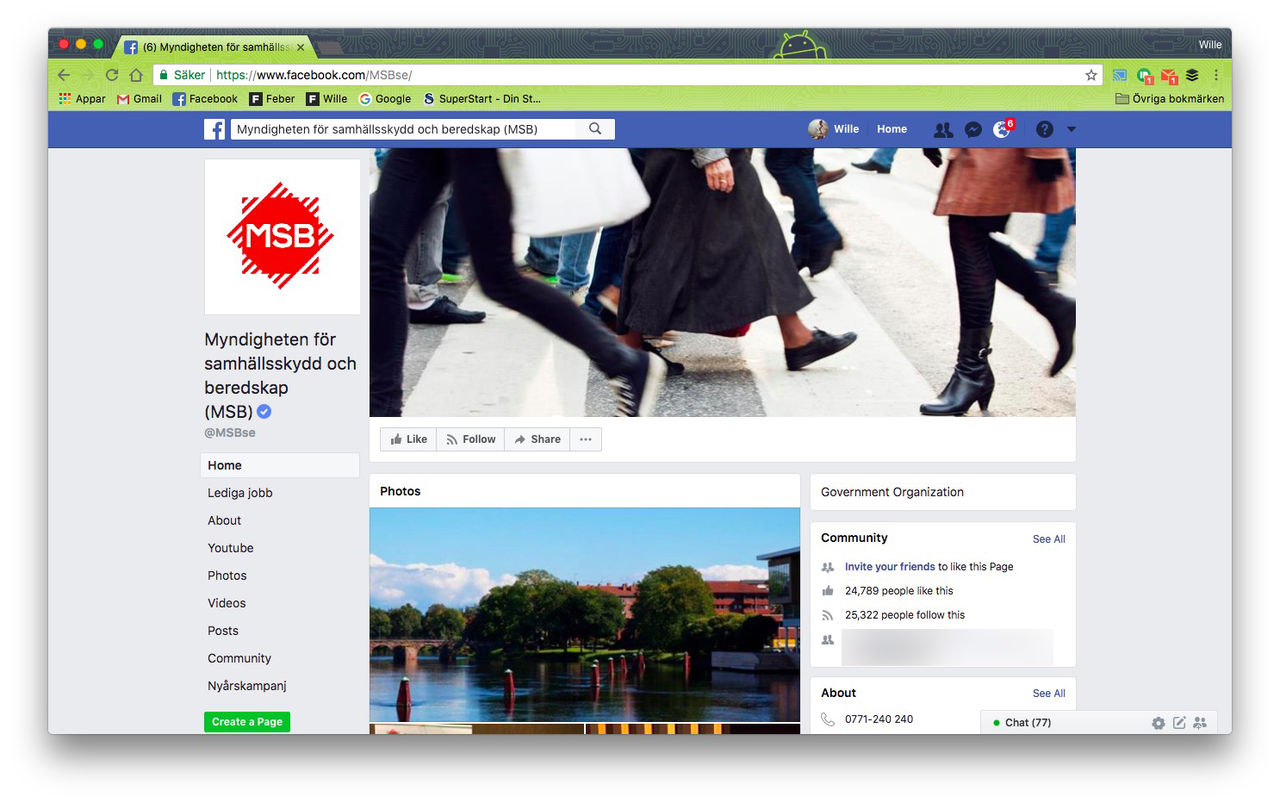Open the Gmail bookmark
The image size is (1280, 803).
click(139, 99)
